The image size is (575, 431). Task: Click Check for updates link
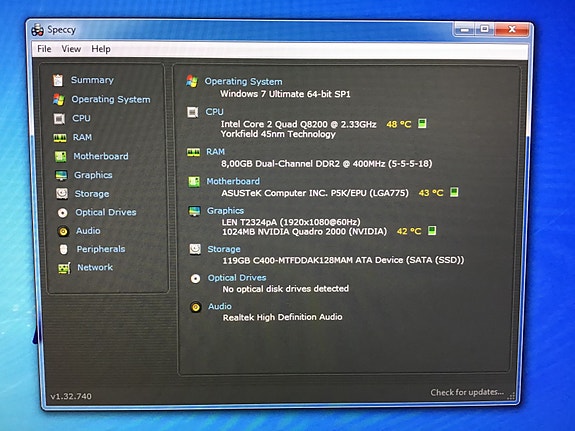coord(467,392)
